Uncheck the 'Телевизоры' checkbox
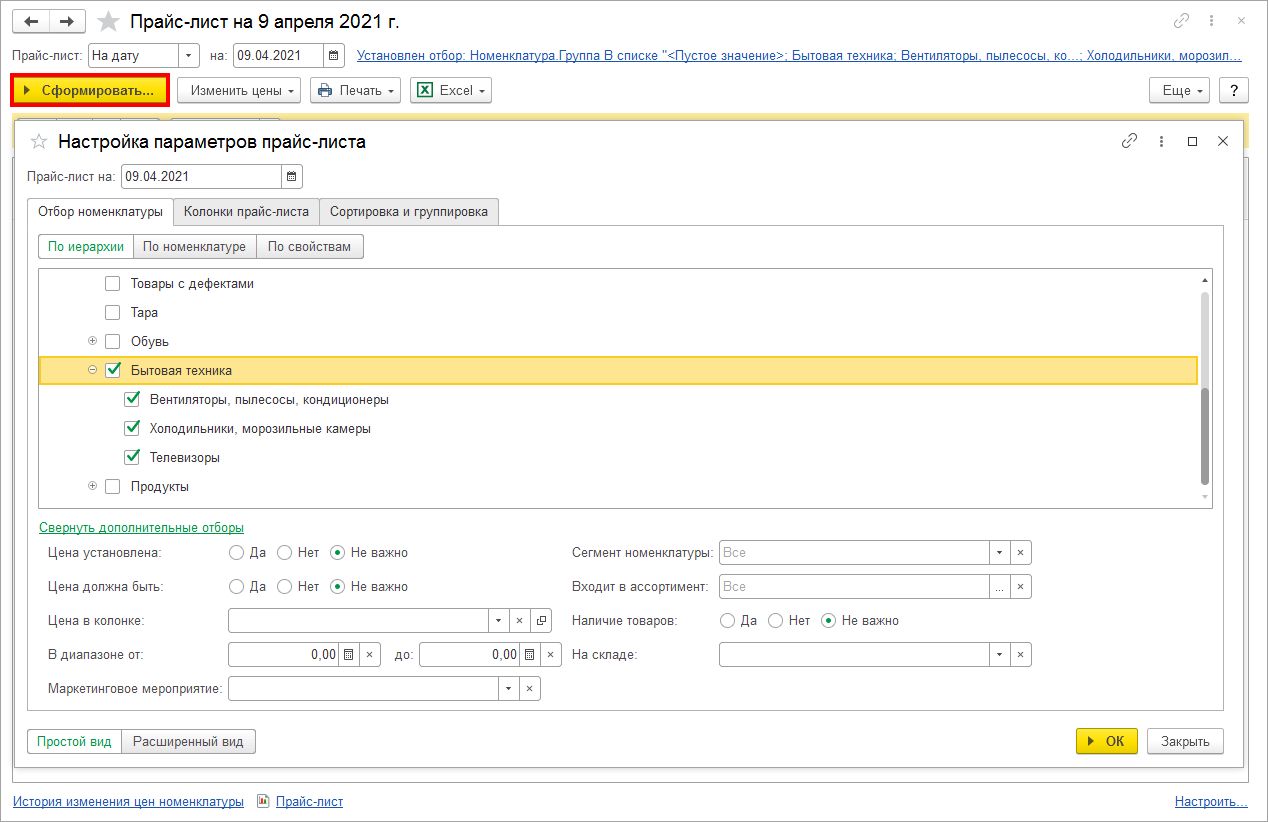 (x=132, y=457)
